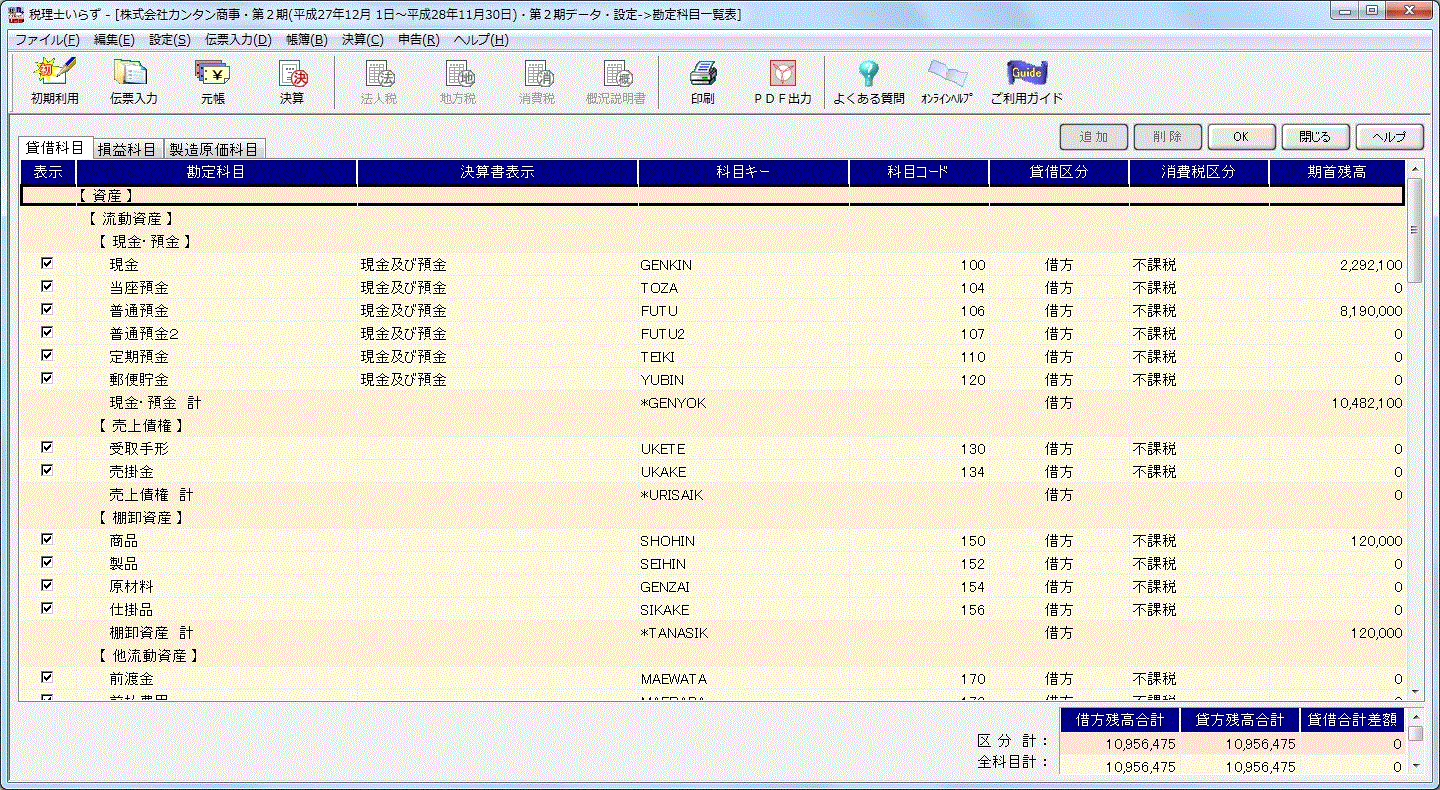
Task: Click the 閉じる button
Action: pos(1315,137)
